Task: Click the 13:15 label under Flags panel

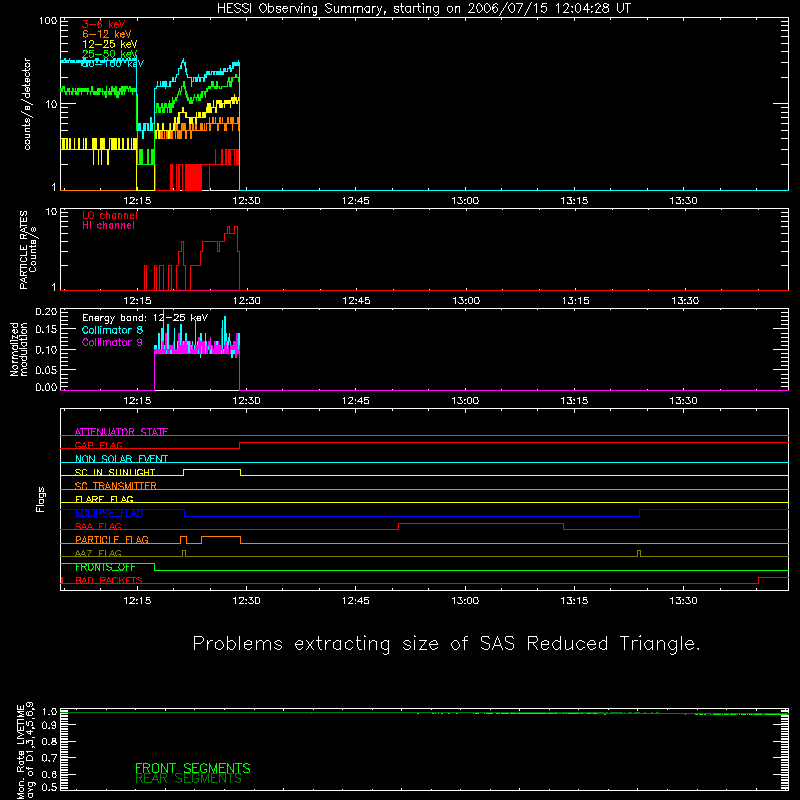Action: 574,601
